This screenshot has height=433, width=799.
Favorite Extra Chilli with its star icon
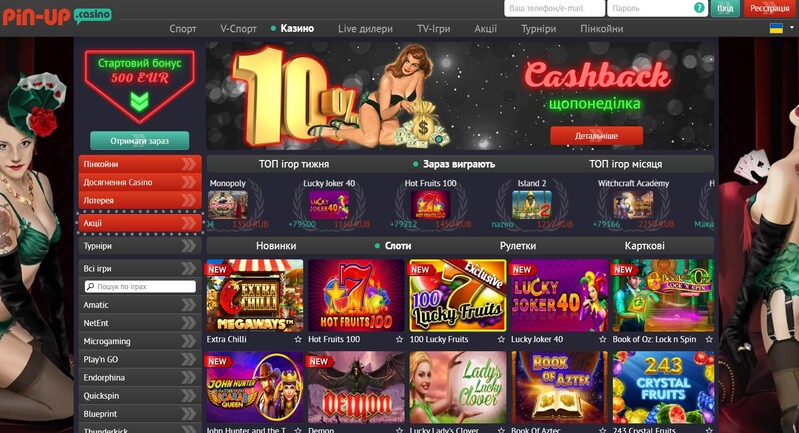click(298, 339)
